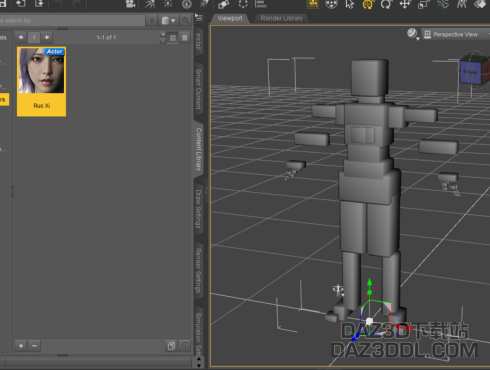Viewport: 490px width, 370px height.
Task: Click in the content search field
Action: click(x=72, y=21)
